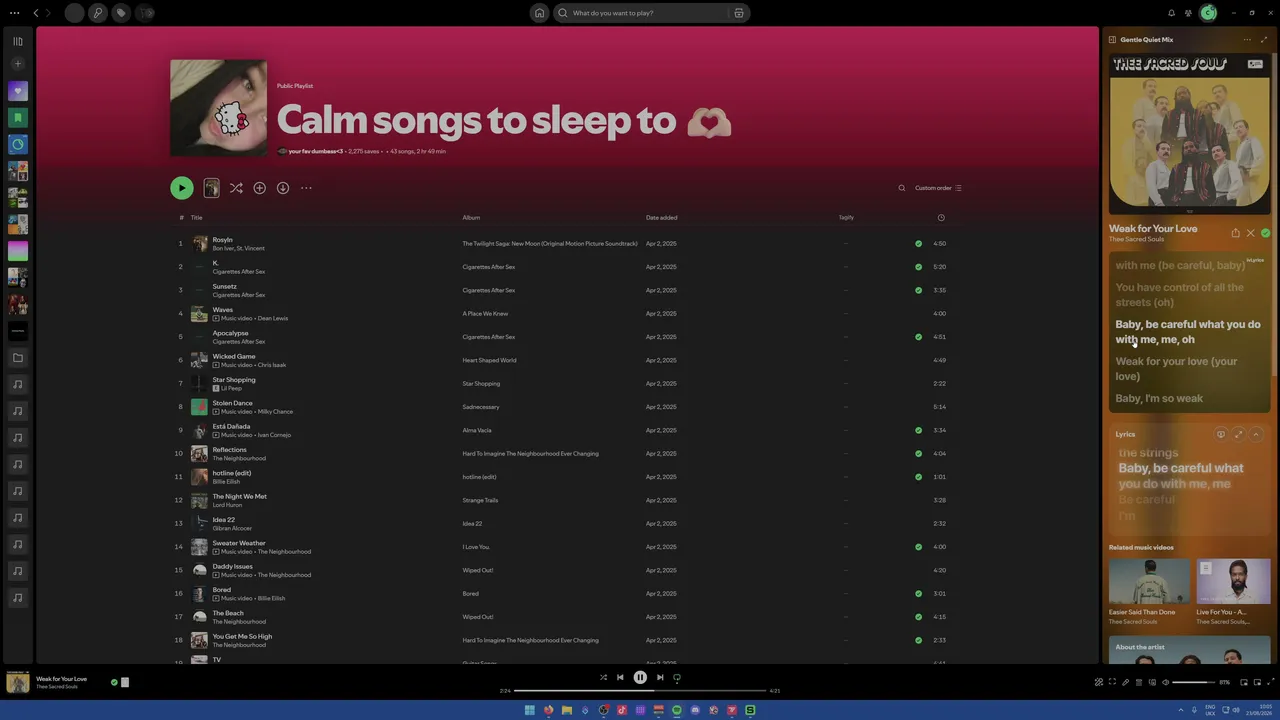Toggle saved checkmark beside now-playing song title
1280x720 pixels.
click(x=114, y=682)
